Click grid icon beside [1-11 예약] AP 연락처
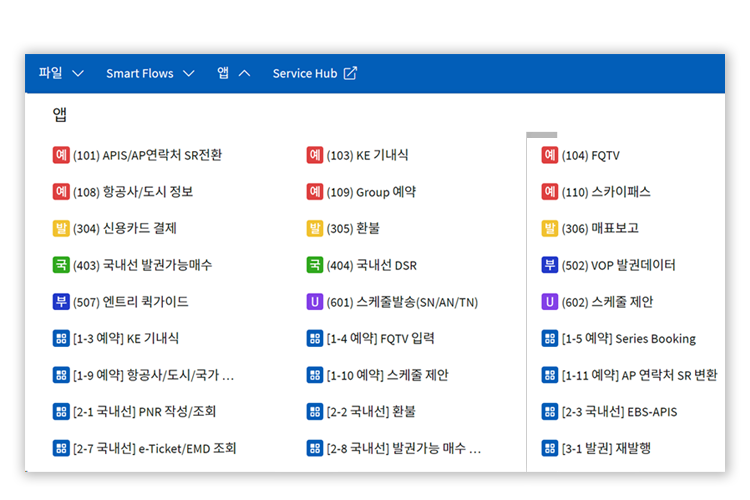Viewport: 750px width, 500px height. pyautogui.click(x=550, y=375)
